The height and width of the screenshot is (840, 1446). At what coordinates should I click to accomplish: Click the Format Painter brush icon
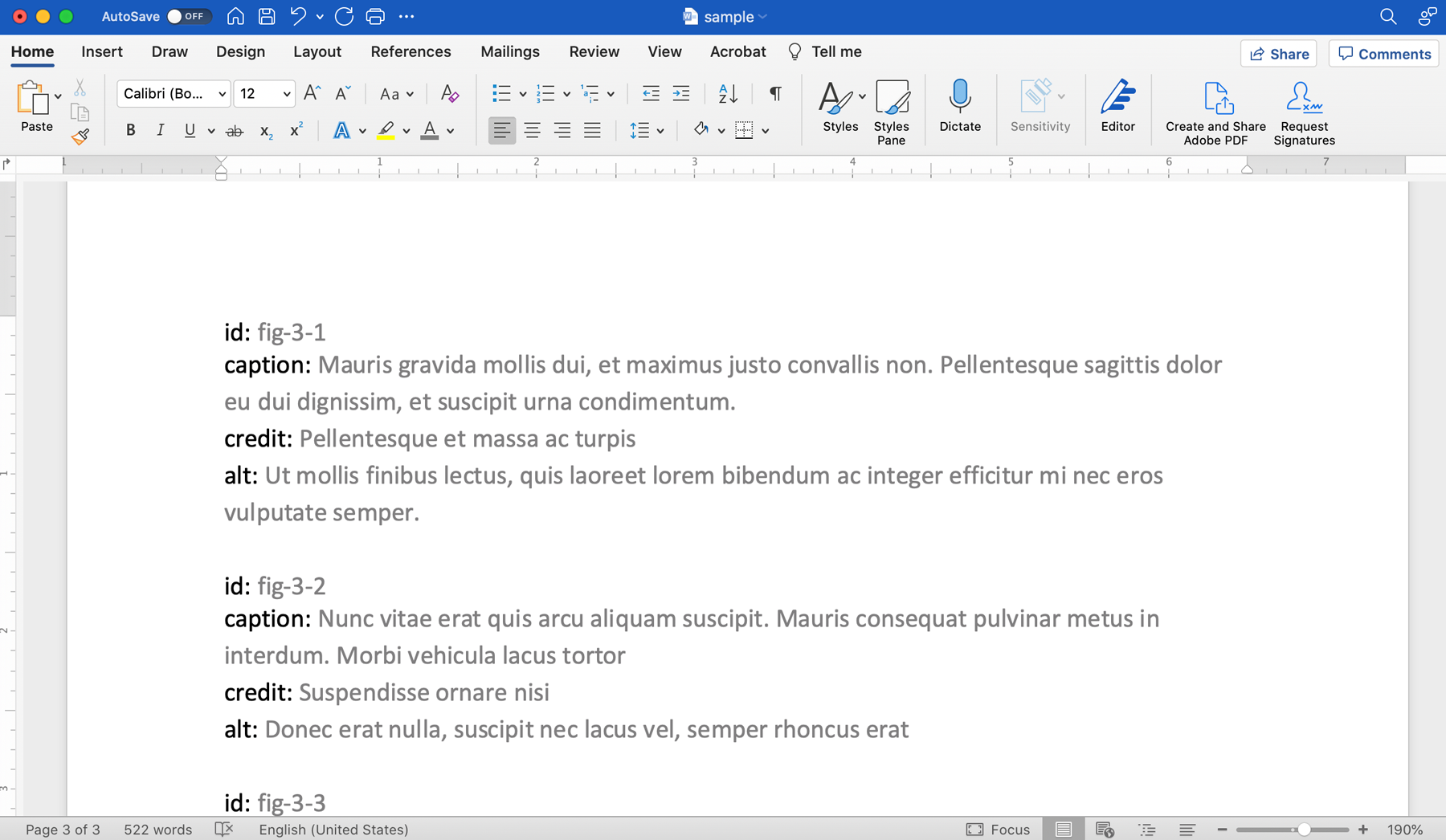coord(80,137)
